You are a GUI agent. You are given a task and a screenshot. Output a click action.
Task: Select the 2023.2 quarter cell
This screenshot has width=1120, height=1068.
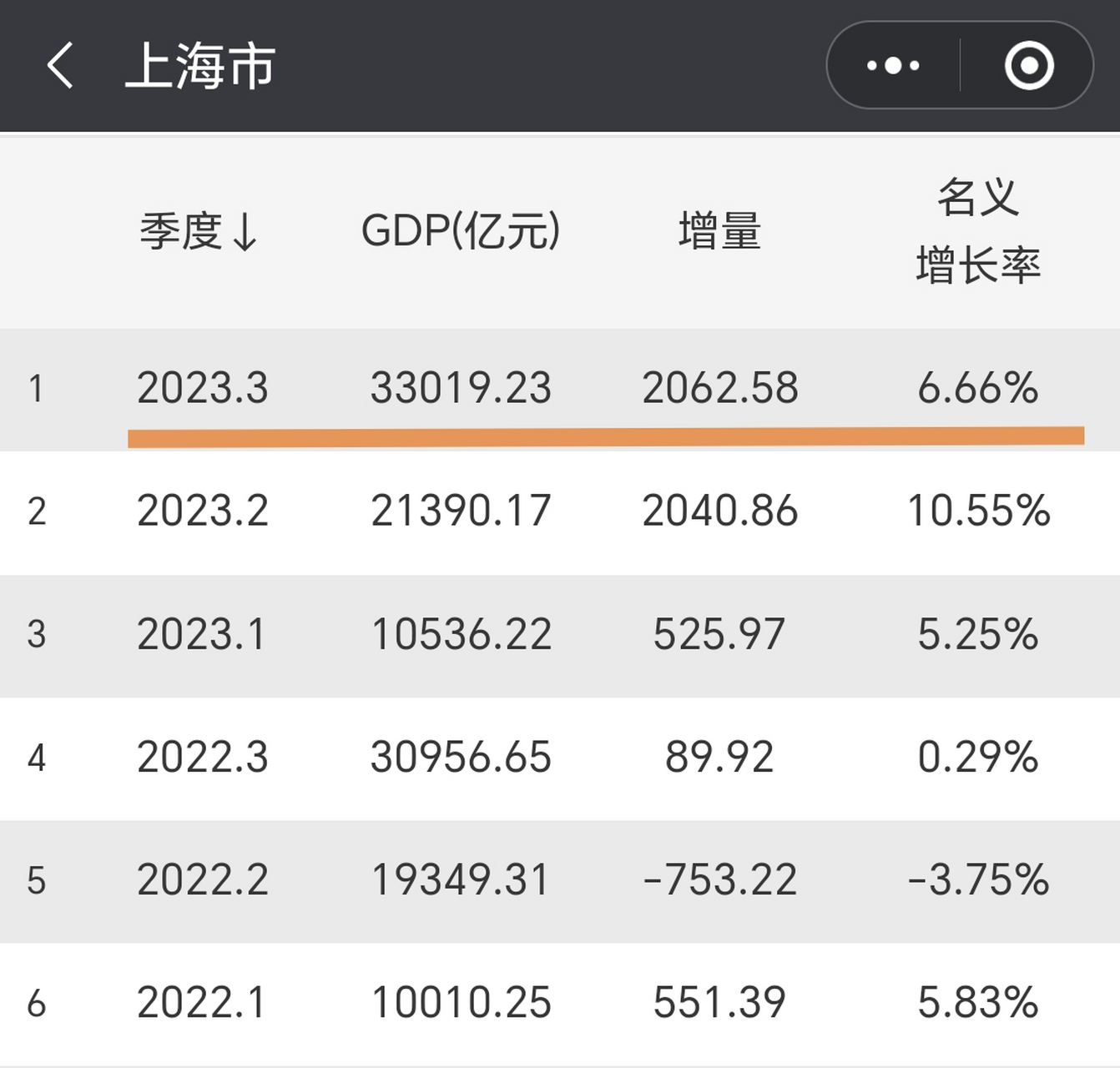point(203,511)
